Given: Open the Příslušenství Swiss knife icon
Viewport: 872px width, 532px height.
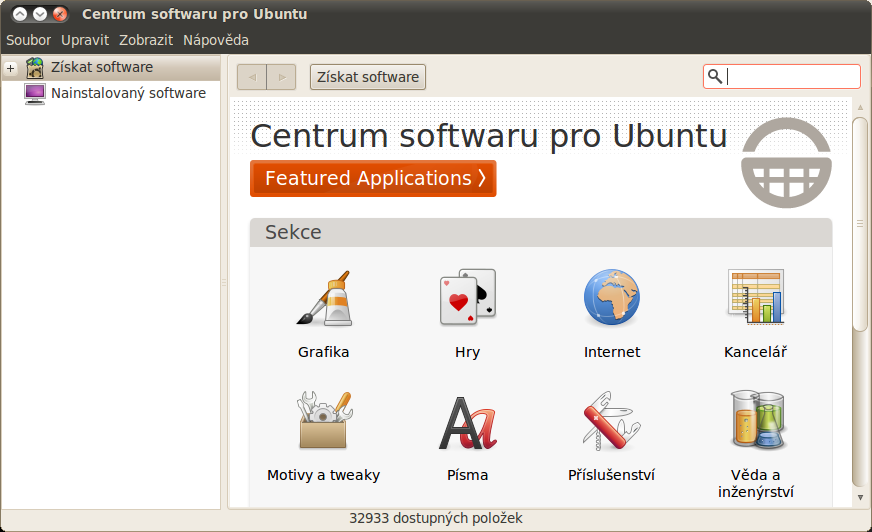Looking at the screenshot, I should coord(611,420).
